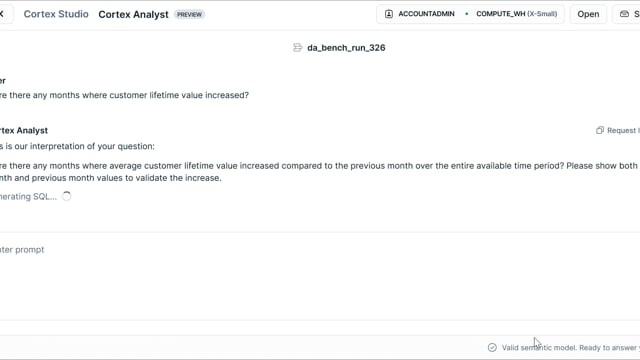This screenshot has height=360, width=640.
Task: Click the ACCOUNTADMIN role badge icon
Action: [389, 14]
